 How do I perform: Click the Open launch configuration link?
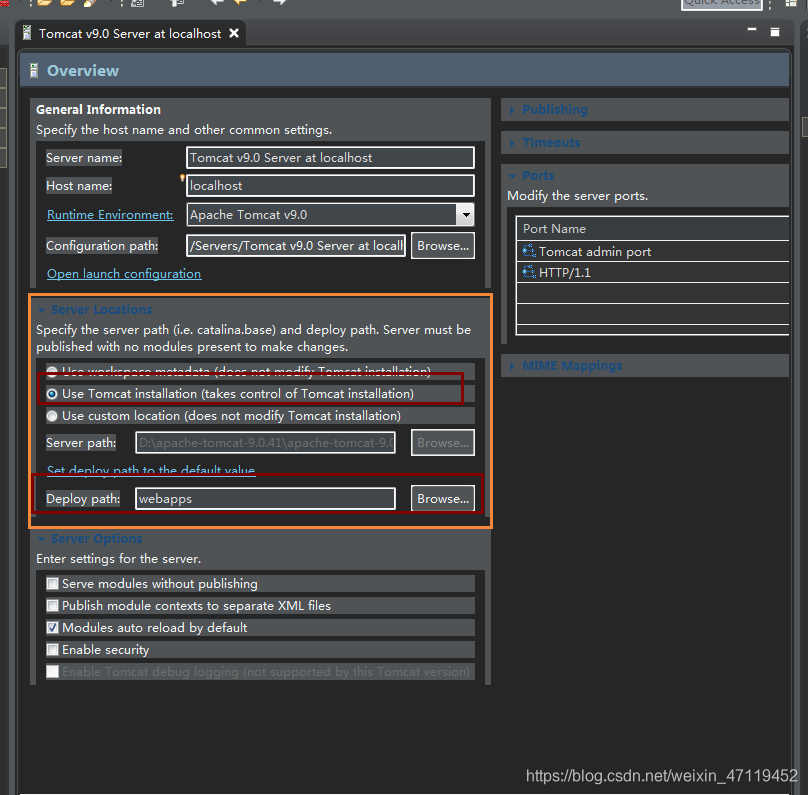(124, 274)
